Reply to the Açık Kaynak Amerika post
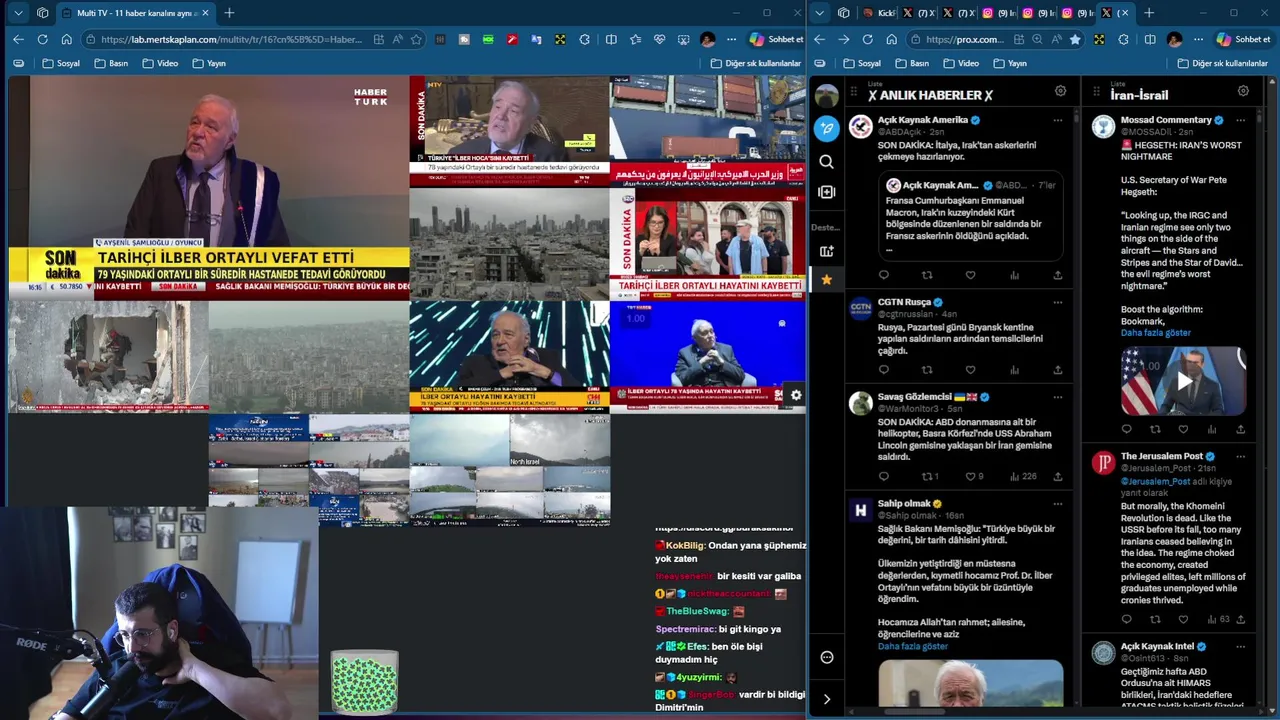Image resolution: width=1280 pixels, height=720 pixels. pos(883,275)
